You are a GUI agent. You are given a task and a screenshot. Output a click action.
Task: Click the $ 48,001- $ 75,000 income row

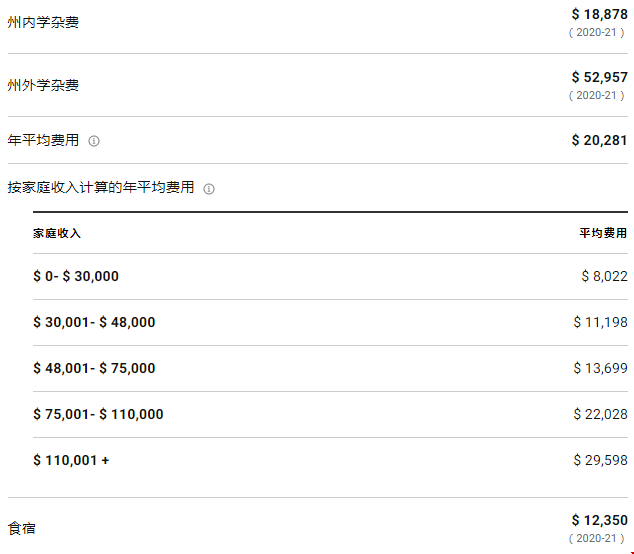point(330,369)
